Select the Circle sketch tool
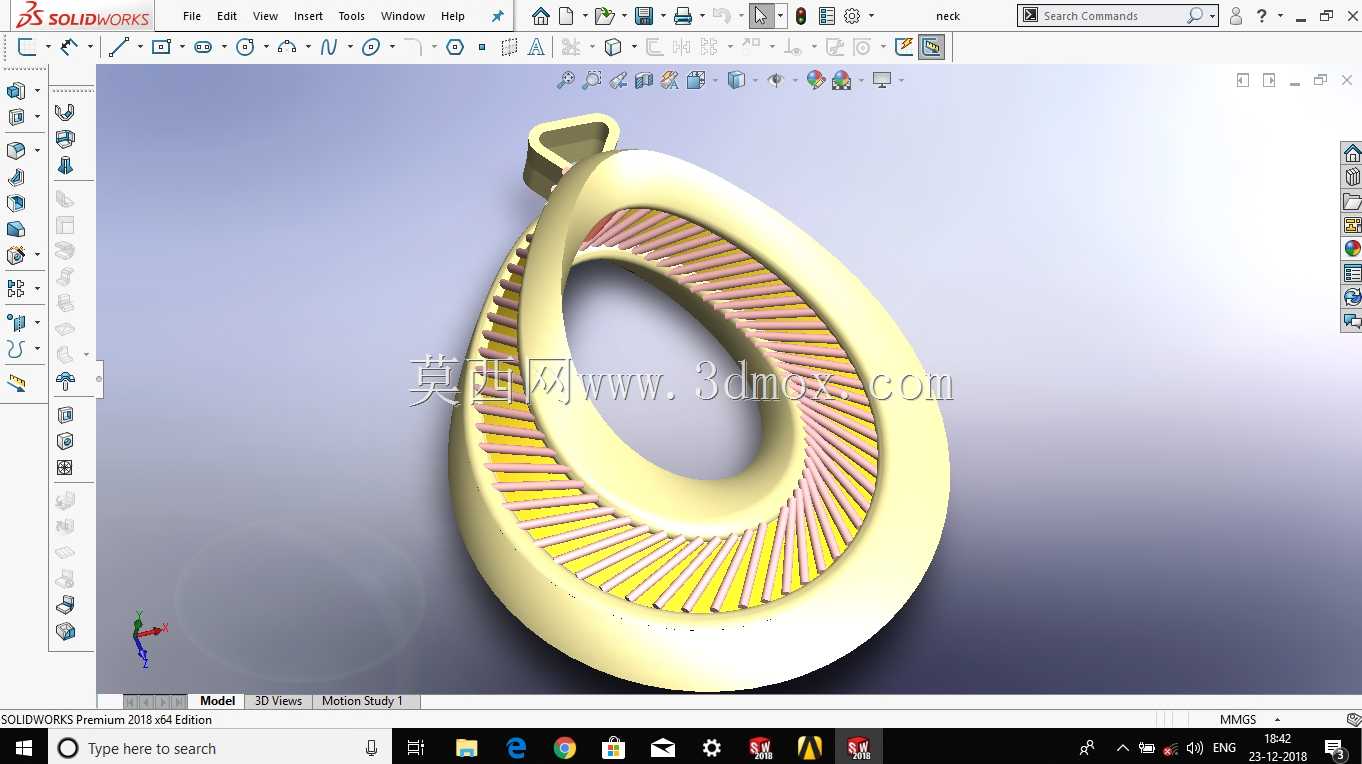The width and height of the screenshot is (1362, 764). [x=245, y=47]
